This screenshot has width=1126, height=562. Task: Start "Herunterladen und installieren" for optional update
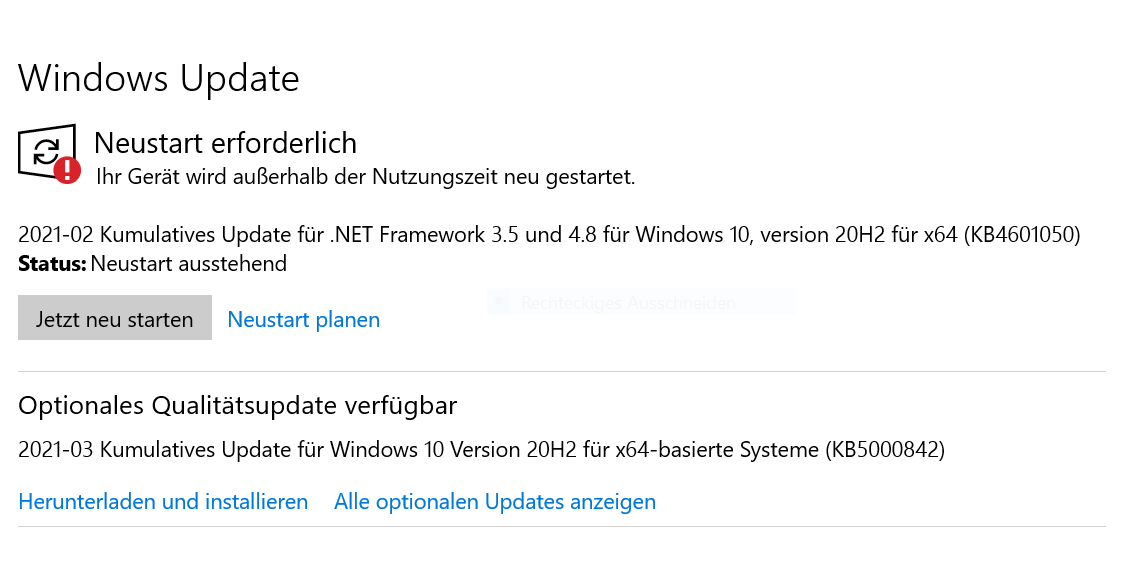(x=163, y=501)
